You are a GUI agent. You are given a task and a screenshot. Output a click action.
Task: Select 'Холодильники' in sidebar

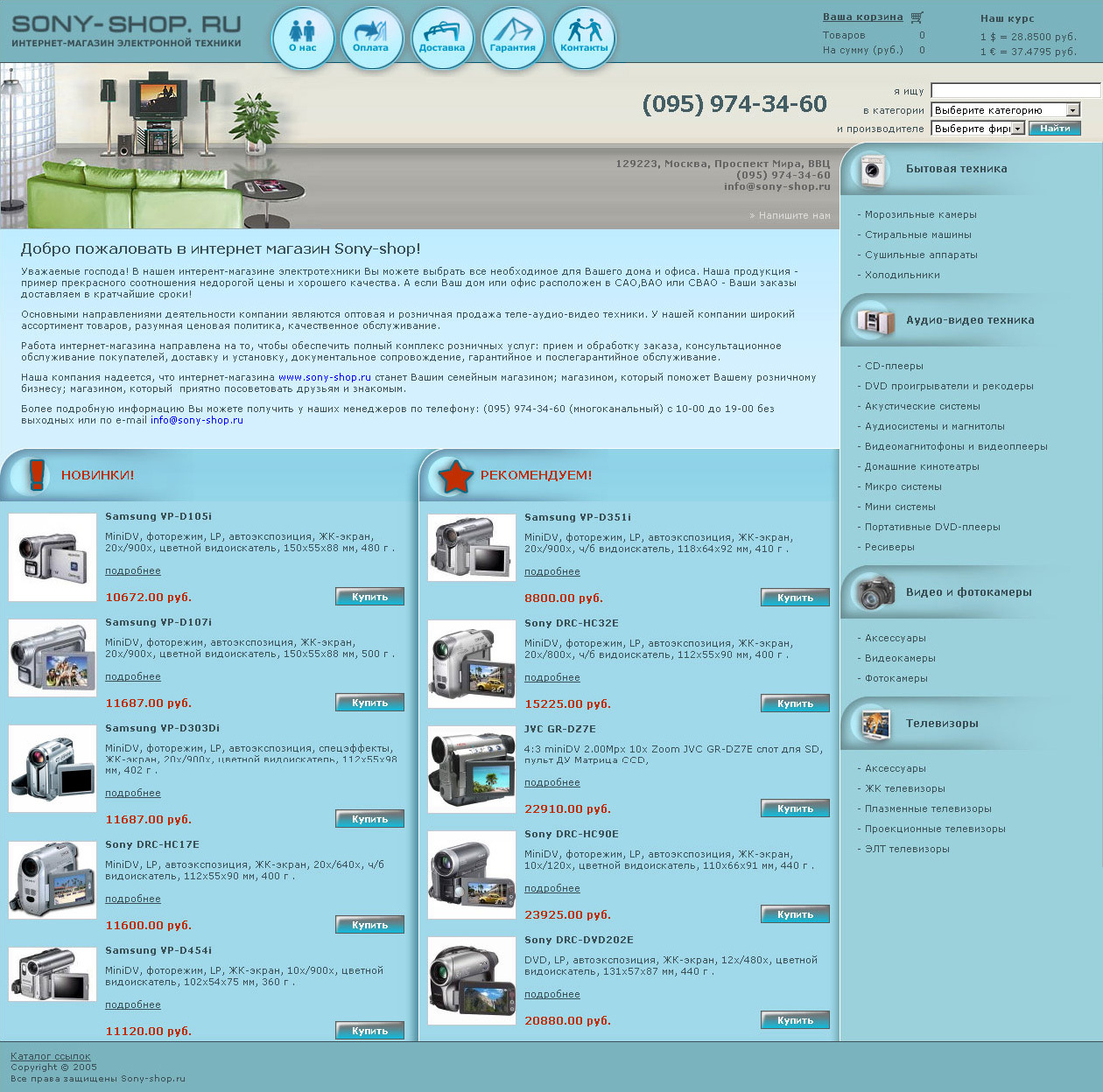click(903, 275)
